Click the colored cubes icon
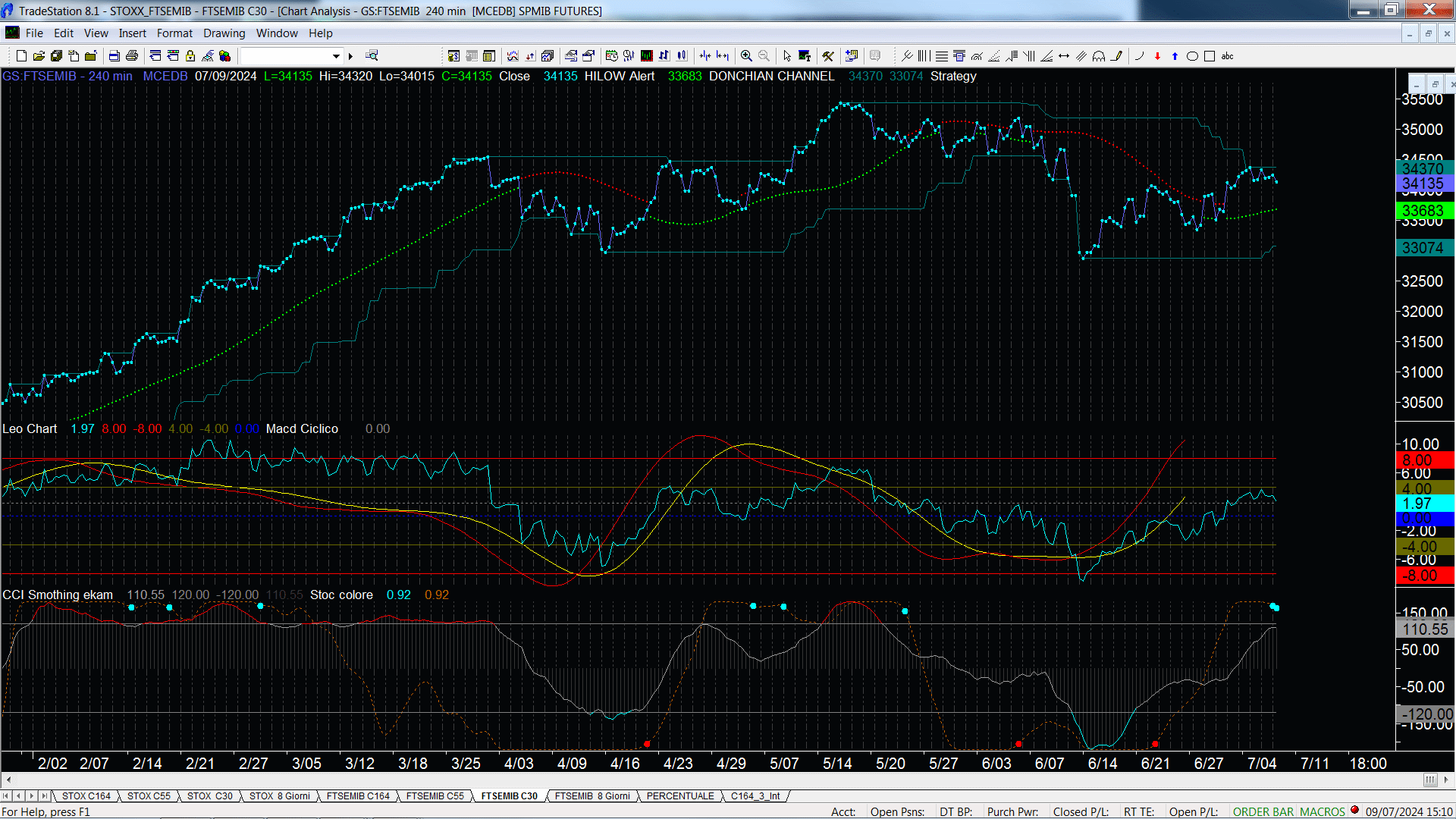 (x=225, y=56)
